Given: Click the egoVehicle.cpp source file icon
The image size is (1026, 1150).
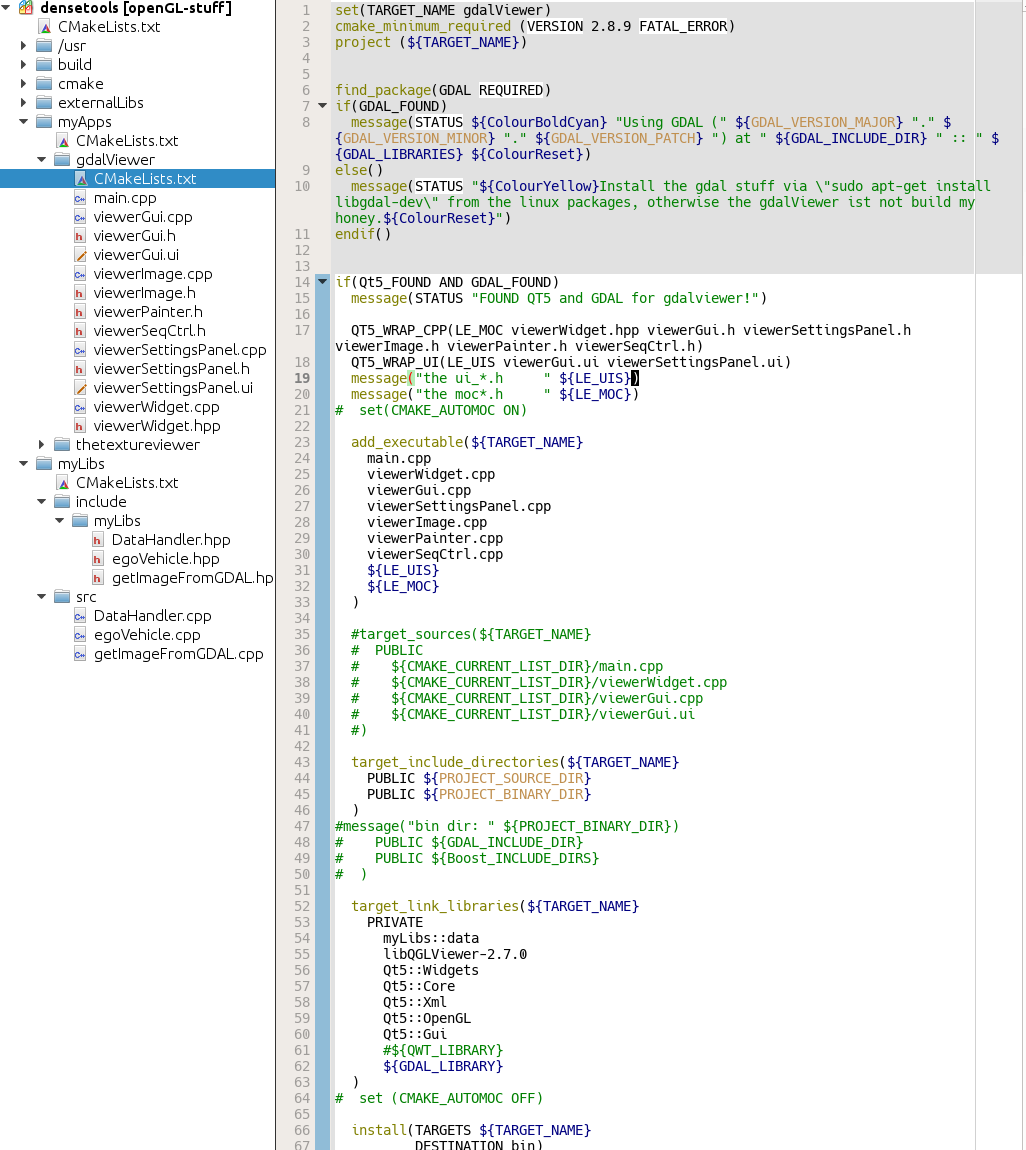Looking at the screenshot, I should pos(80,635).
